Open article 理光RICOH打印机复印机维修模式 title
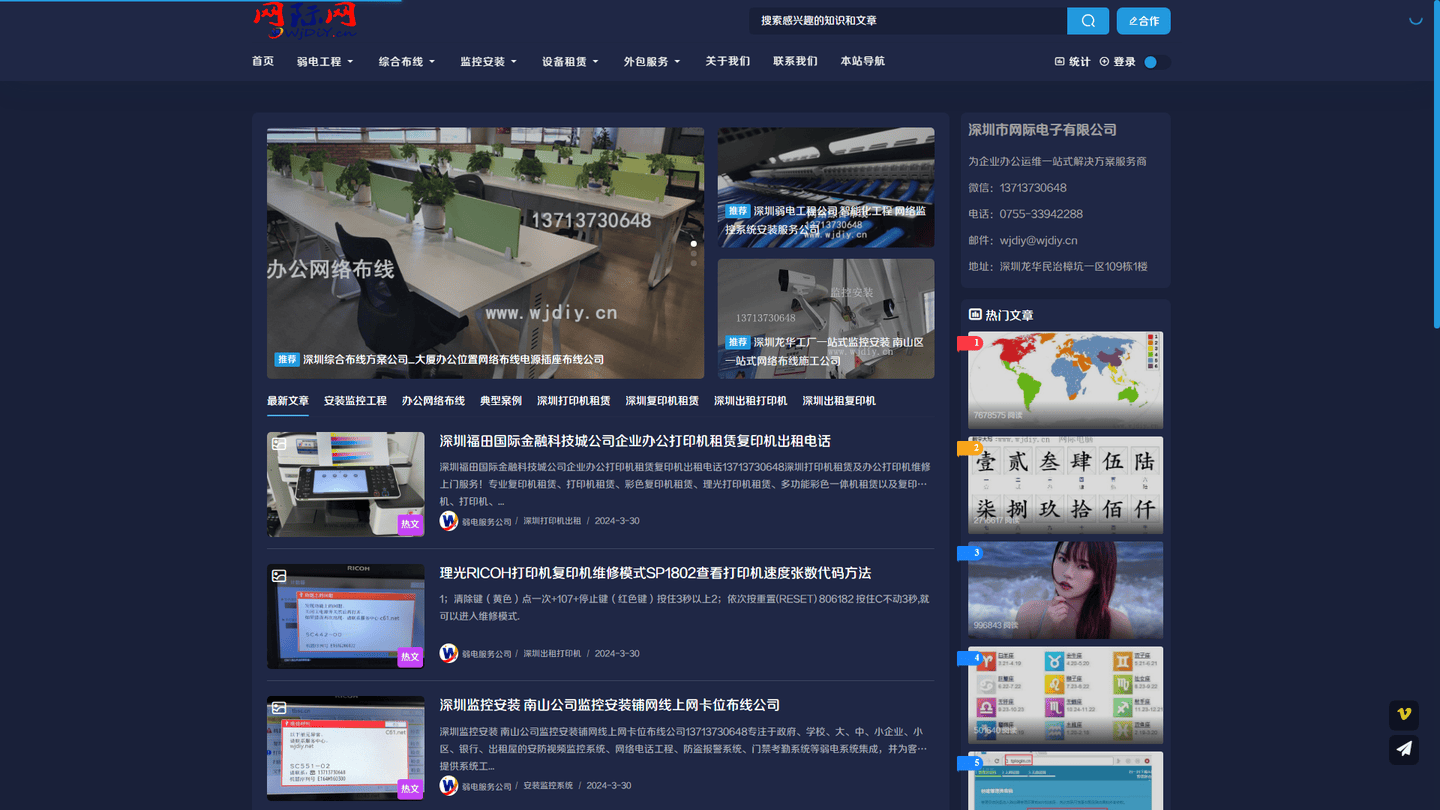The width and height of the screenshot is (1440, 810). point(655,573)
